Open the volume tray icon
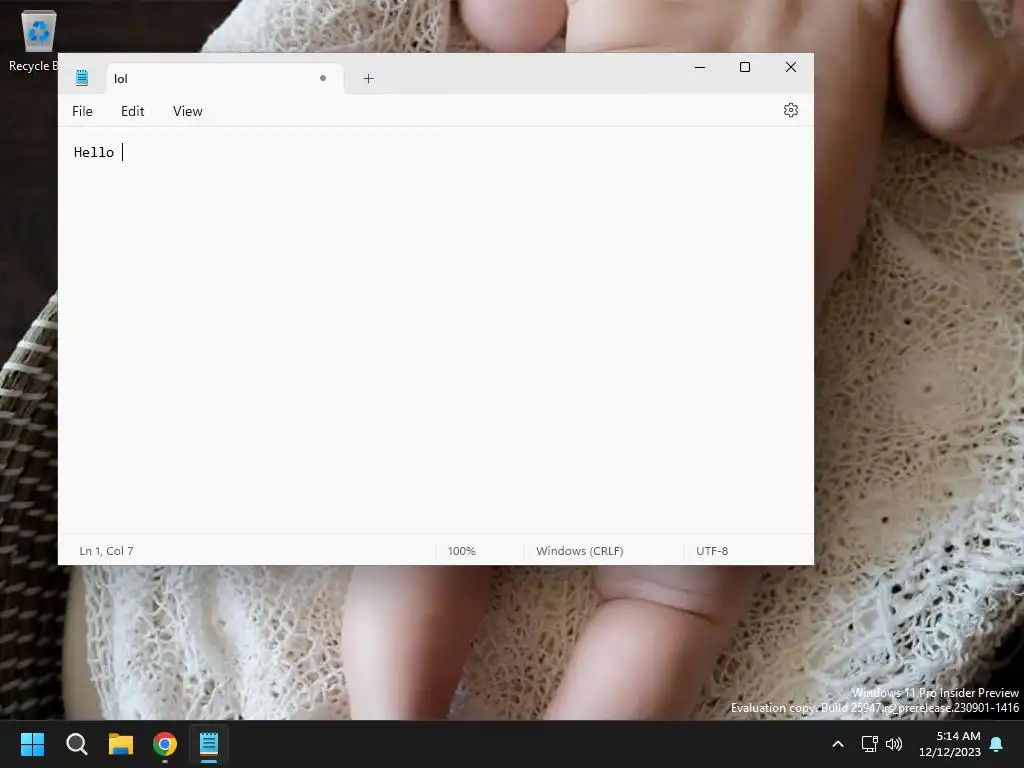Screen dimensions: 1024x768 tap(893, 744)
